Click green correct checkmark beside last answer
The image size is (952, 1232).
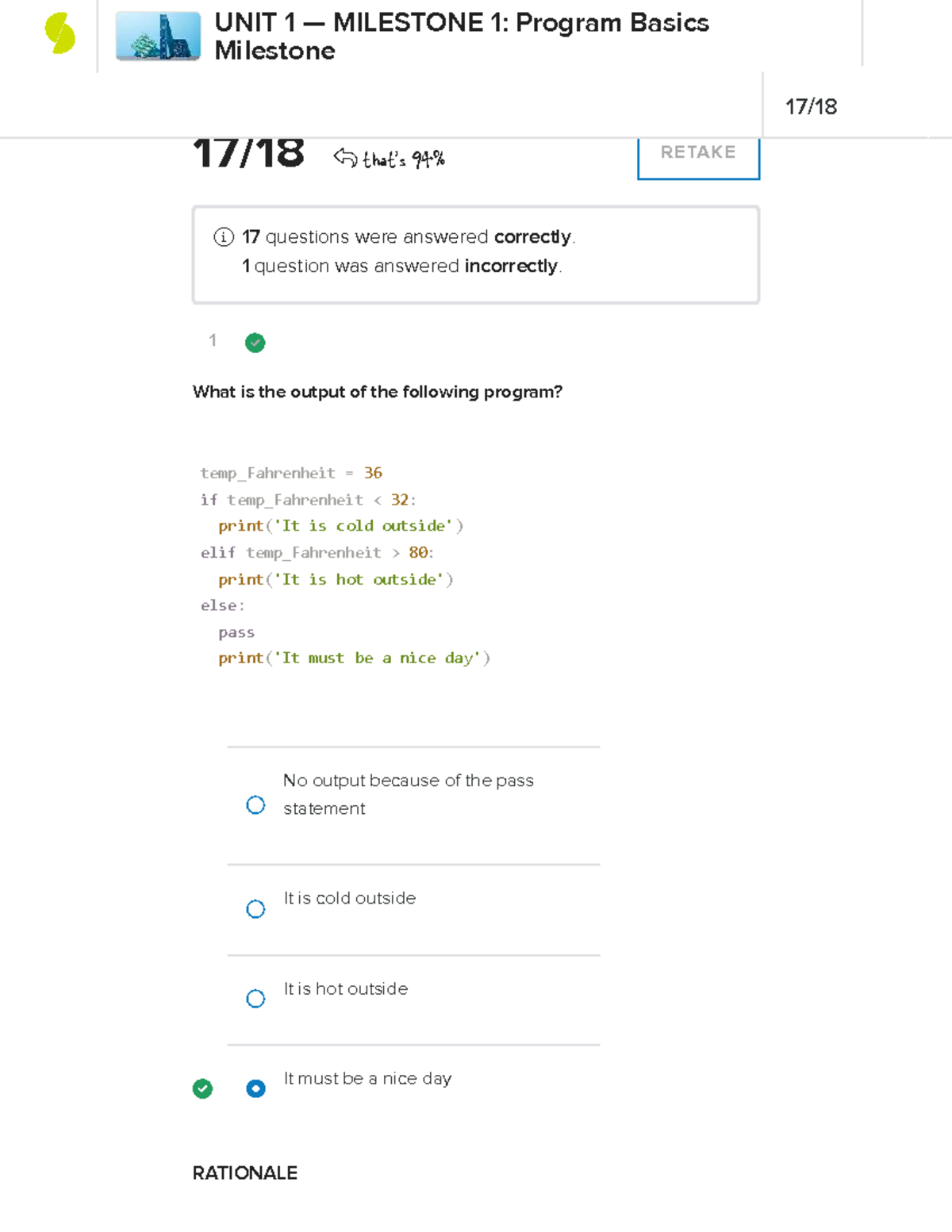point(202,1088)
